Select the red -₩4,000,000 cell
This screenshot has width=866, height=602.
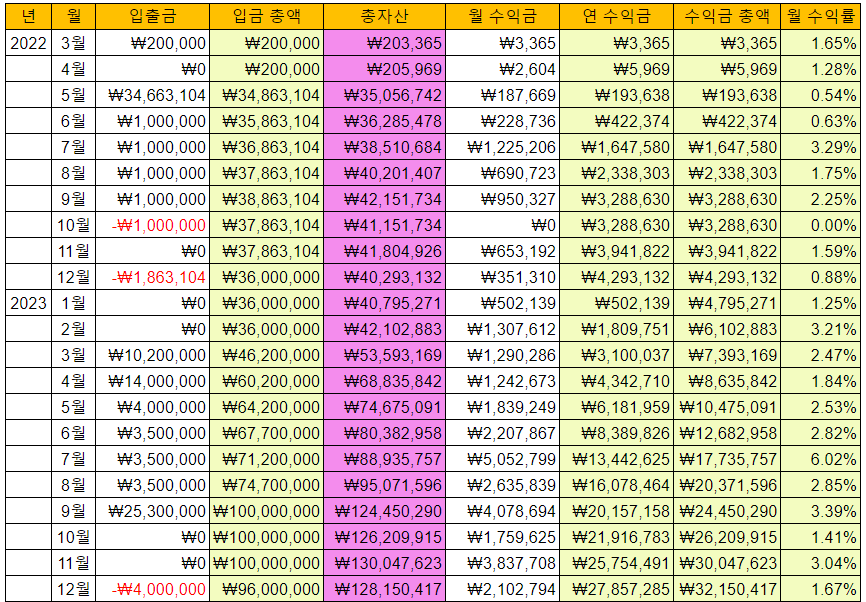[152, 589]
